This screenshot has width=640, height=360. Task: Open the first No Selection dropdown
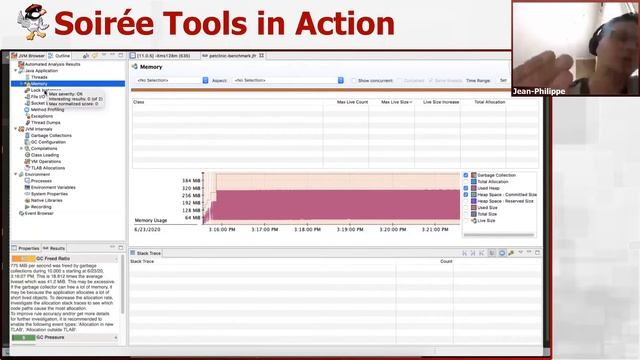click(172, 80)
